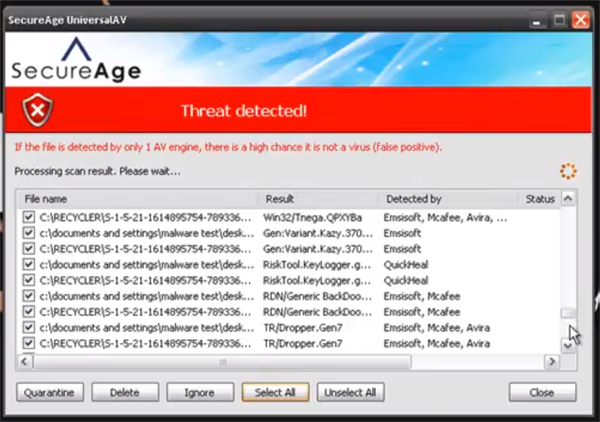Click the Status column header
This screenshot has height=422, width=600.
pyautogui.click(x=540, y=199)
